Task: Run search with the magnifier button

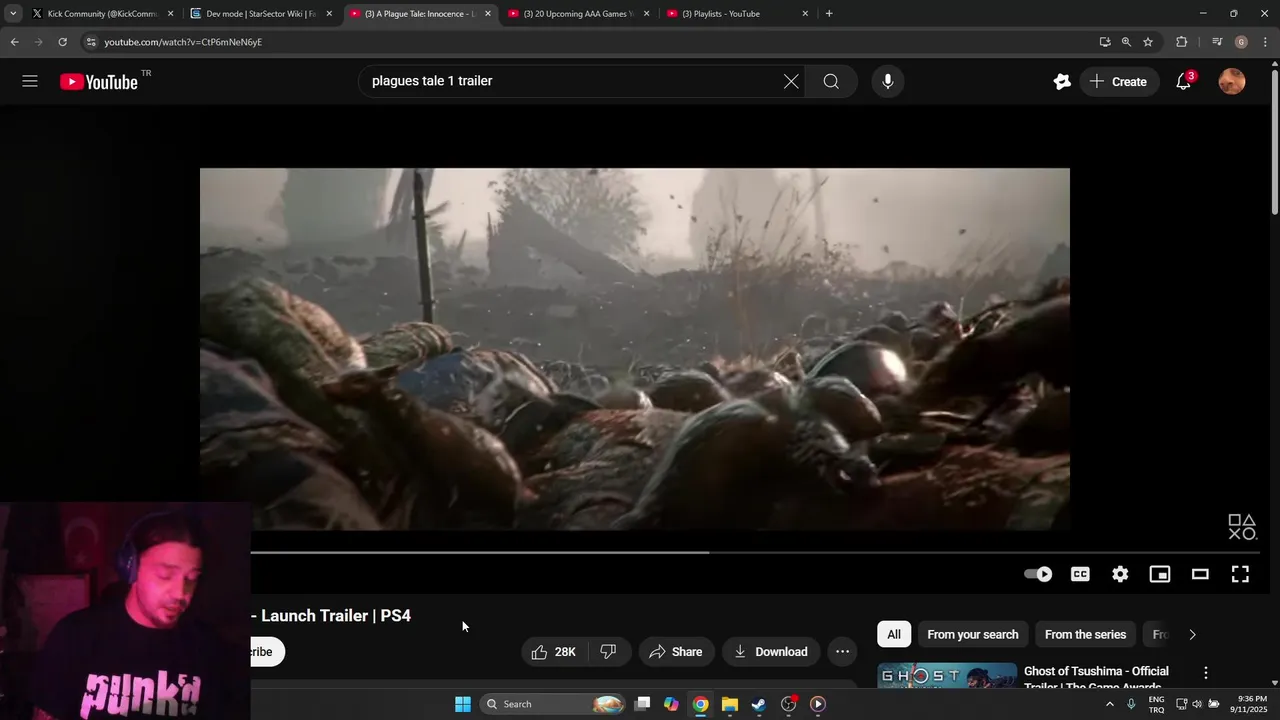Action: 831,82
